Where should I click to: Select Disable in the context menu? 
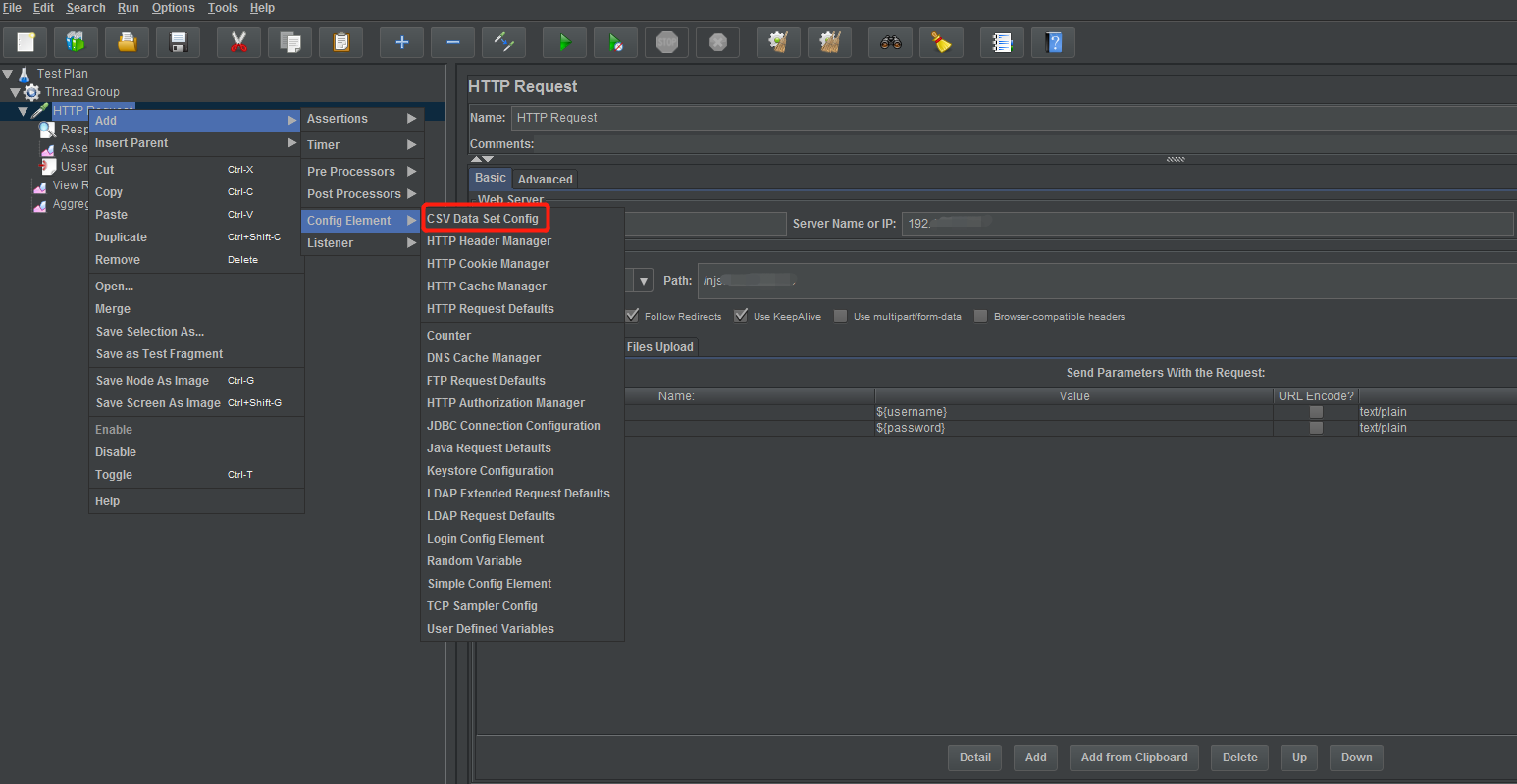pyautogui.click(x=196, y=452)
